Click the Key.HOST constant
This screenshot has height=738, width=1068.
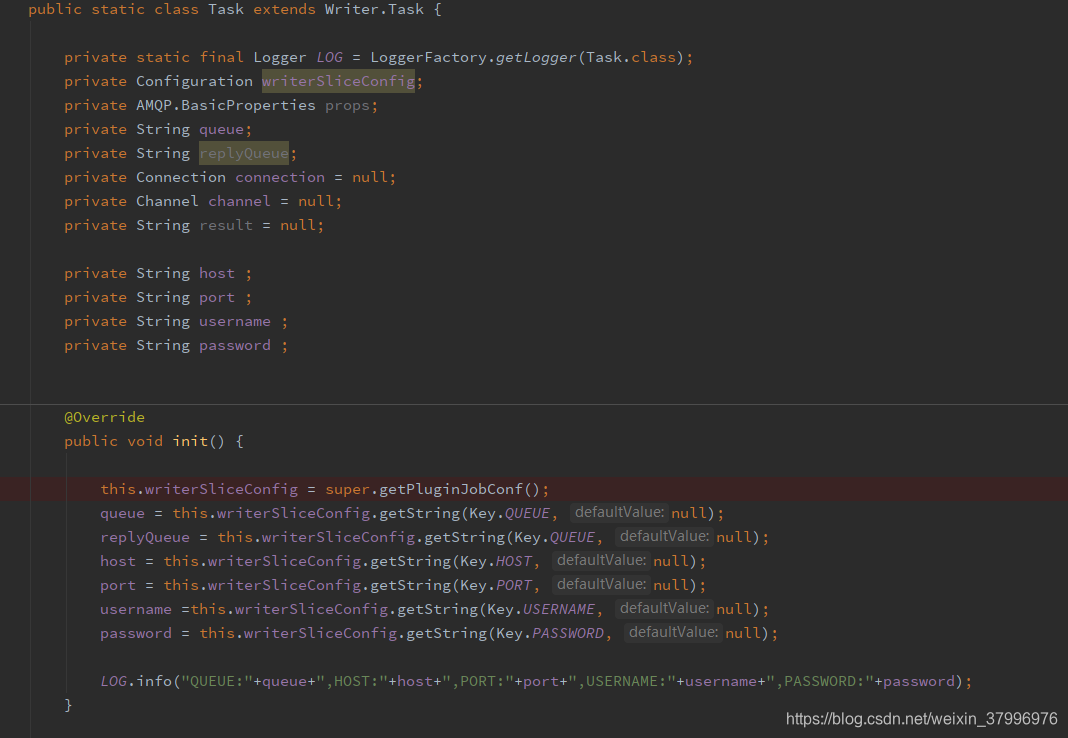tap(496, 561)
